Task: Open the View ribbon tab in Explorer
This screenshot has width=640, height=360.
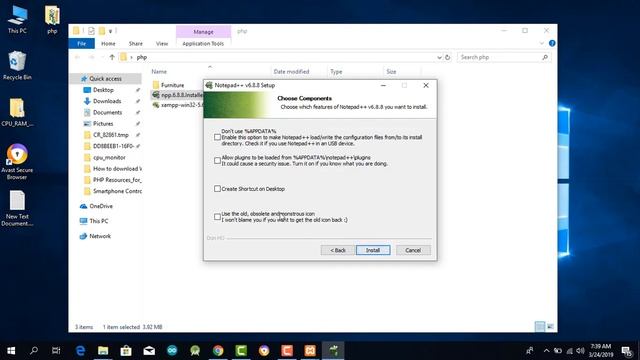Action: pos(162,43)
